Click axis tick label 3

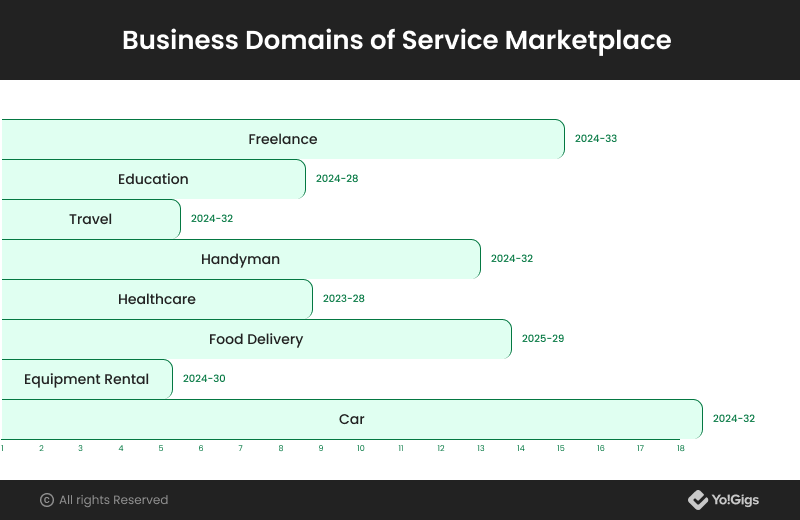[x=80, y=448]
